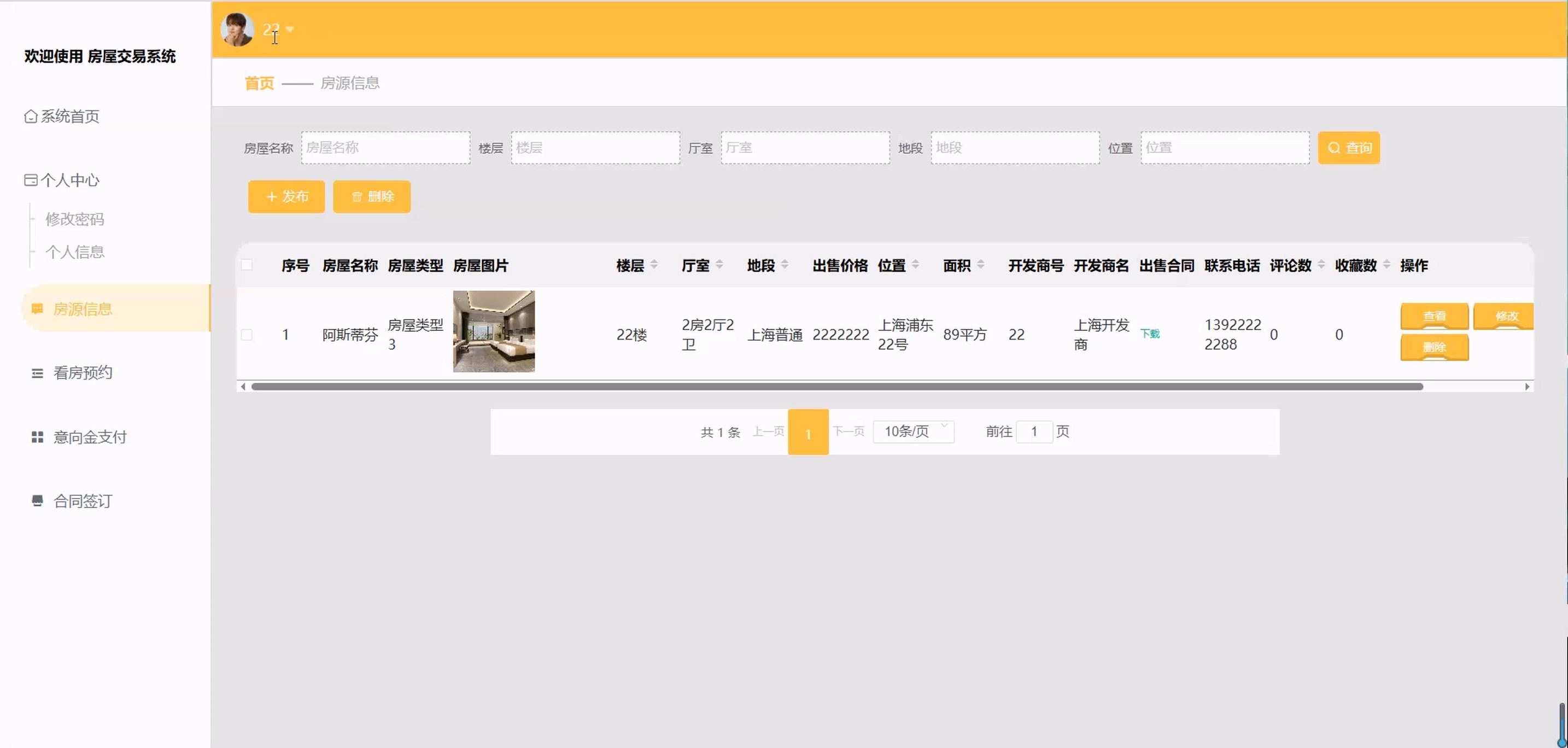Image resolution: width=1568 pixels, height=748 pixels.
Task: Click the 发布 publish button
Action: click(286, 197)
